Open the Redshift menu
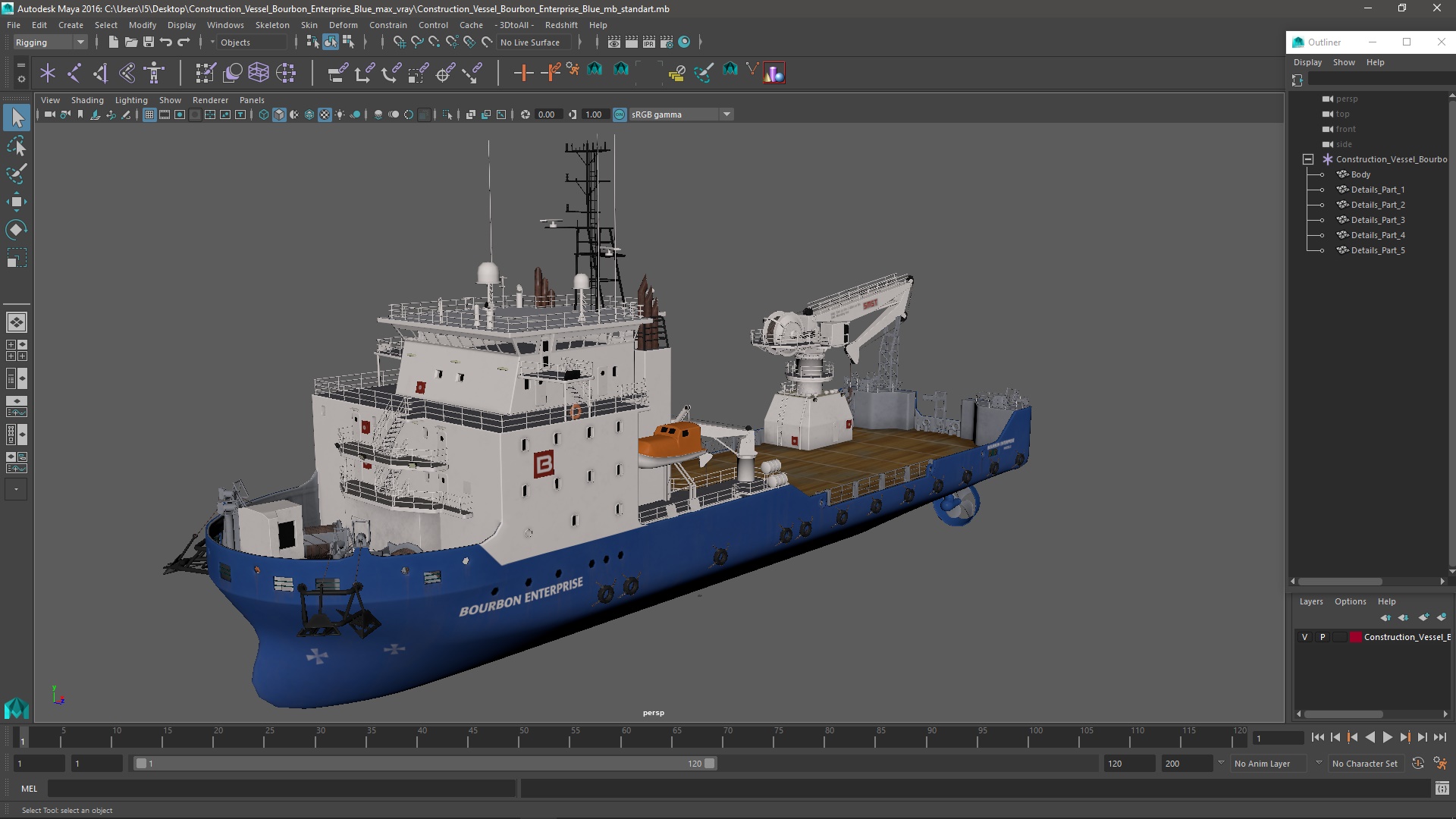The width and height of the screenshot is (1456, 819). 561,25
